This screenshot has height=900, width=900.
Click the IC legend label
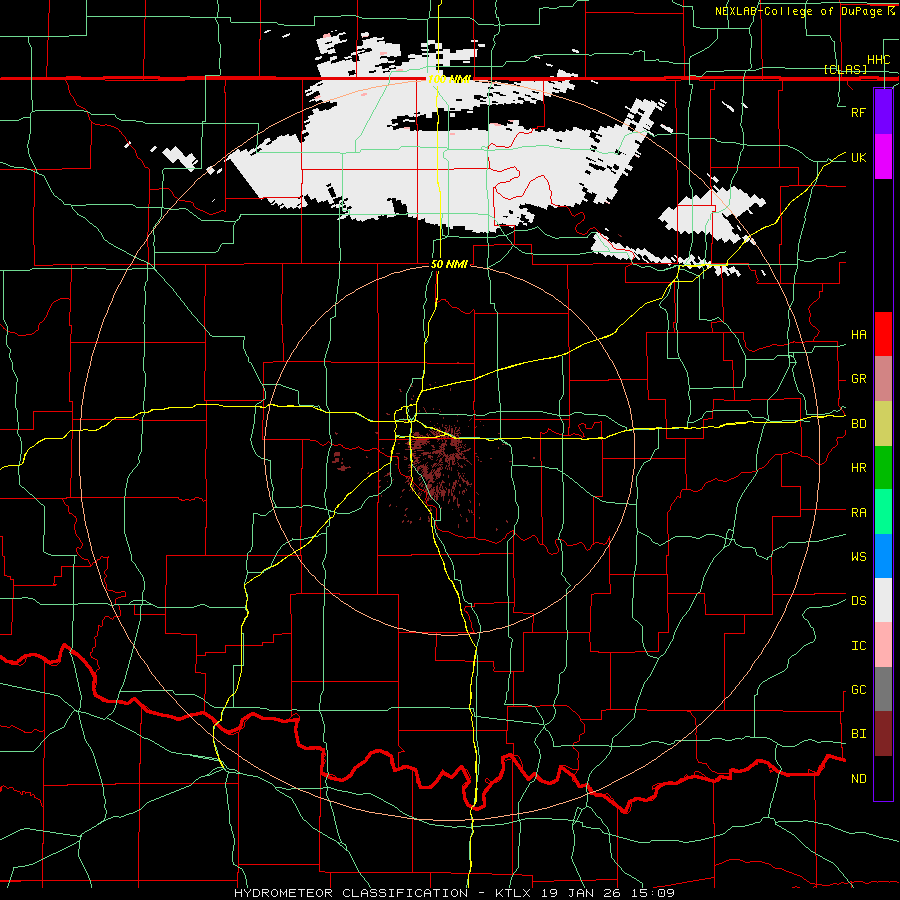pos(858,646)
